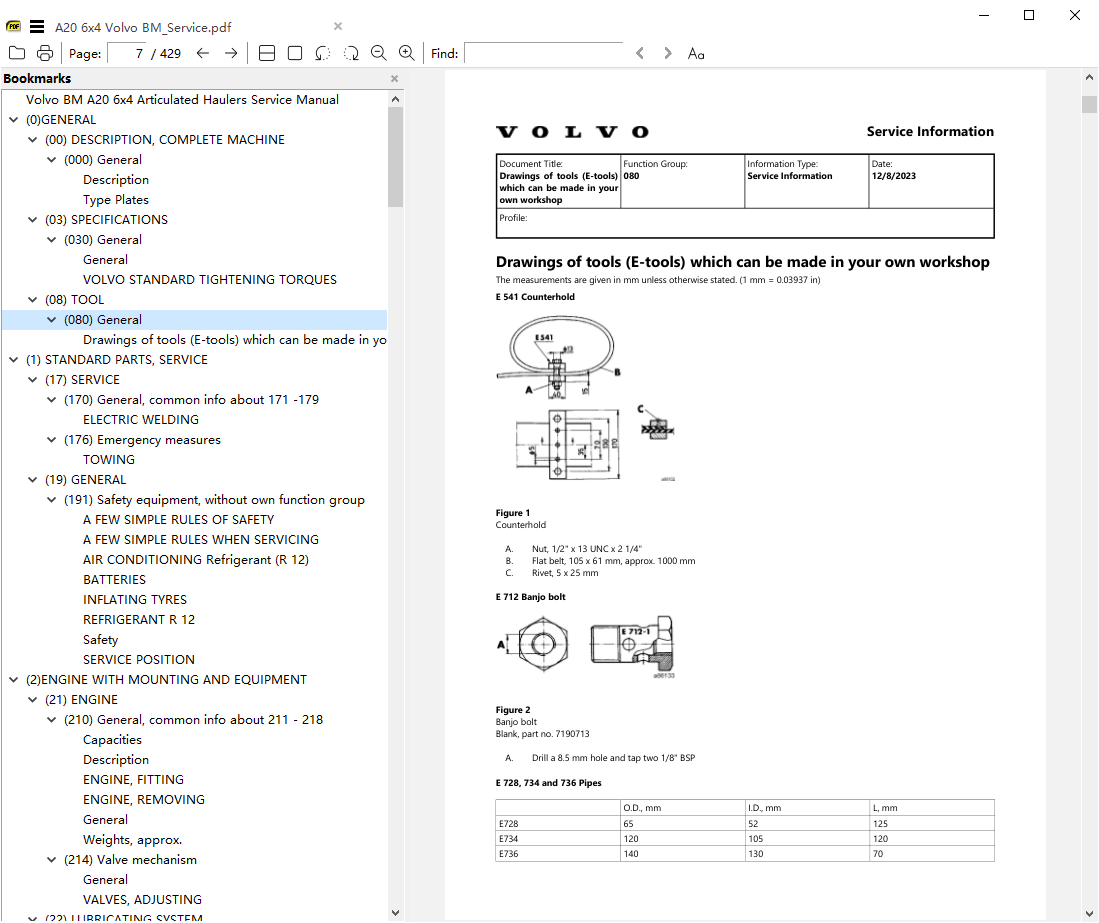The height and width of the screenshot is (923, 1099).
Task: Close the Bookmarks panel
Action: [x=395, y=78]
